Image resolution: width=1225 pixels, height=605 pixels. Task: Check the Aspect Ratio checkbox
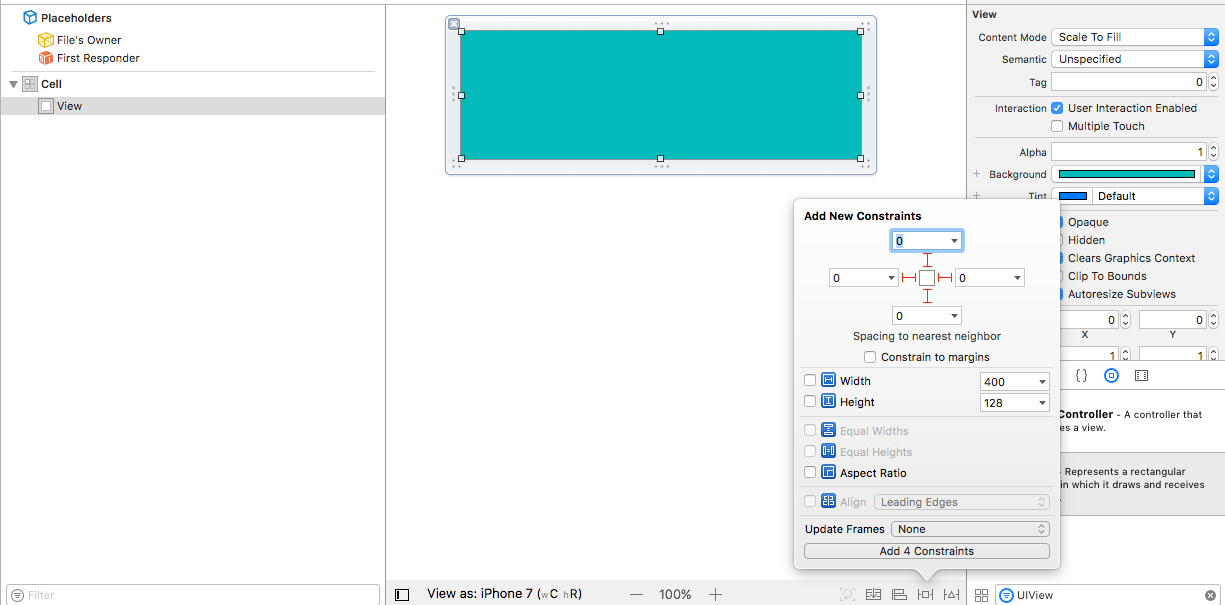tap(810, 473)
